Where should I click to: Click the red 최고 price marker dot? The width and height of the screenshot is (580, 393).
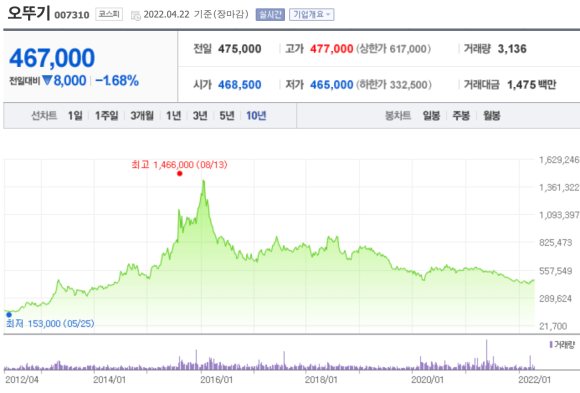(180, 174)
